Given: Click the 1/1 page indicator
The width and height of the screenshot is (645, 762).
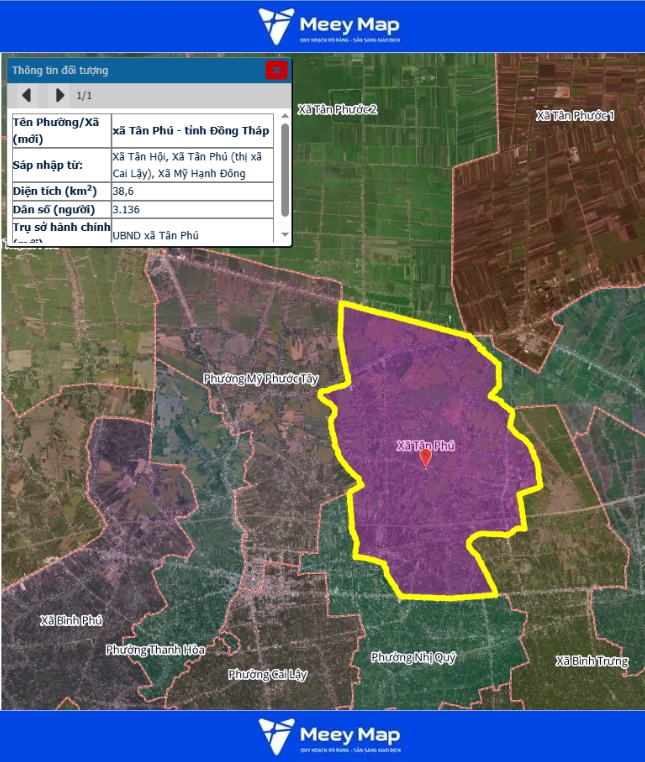Looking at the screenshot, I should coord(85,96).
